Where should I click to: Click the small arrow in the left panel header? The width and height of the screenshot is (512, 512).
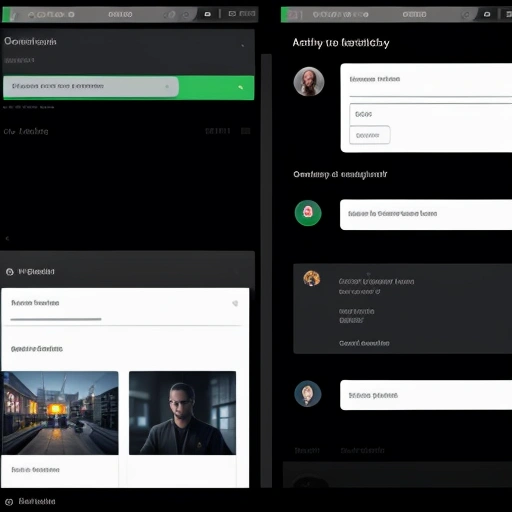click(243, 45)
